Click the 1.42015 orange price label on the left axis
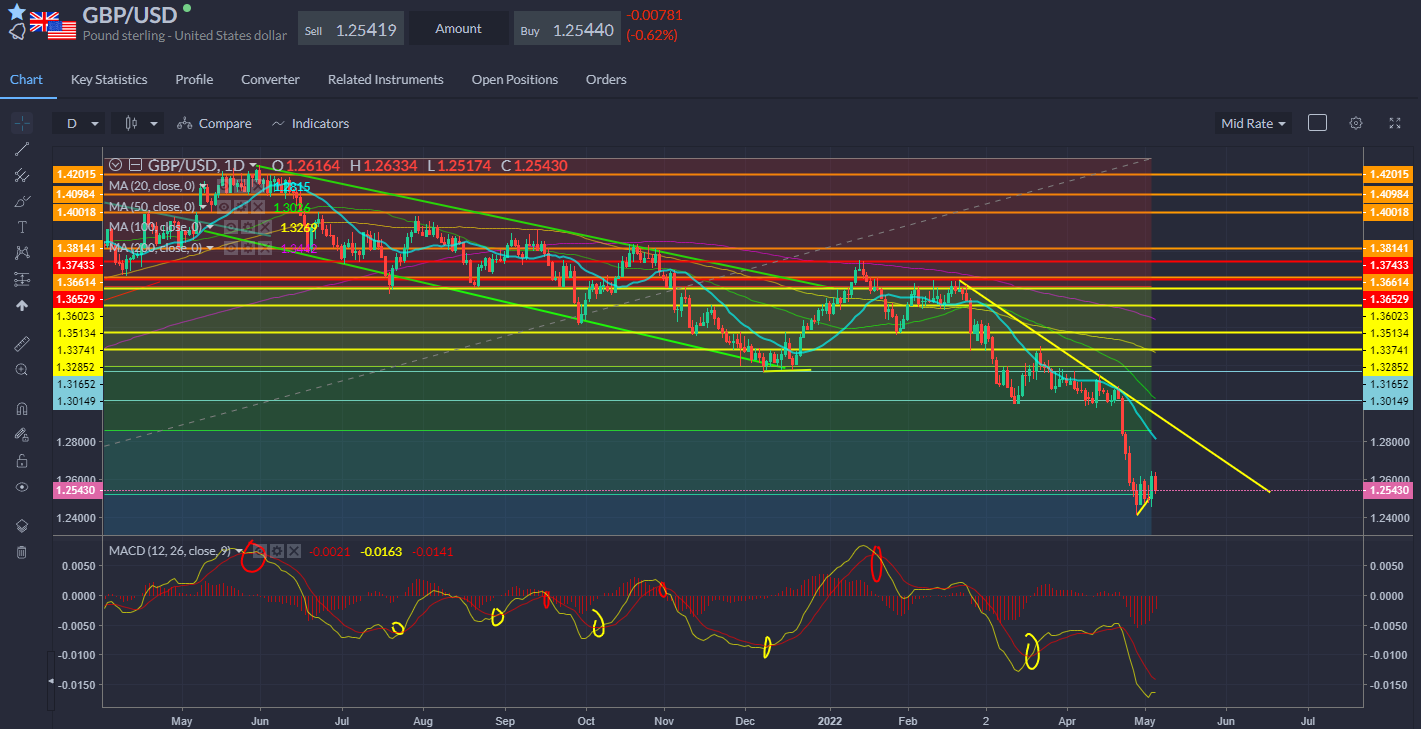 coord(78,174)
